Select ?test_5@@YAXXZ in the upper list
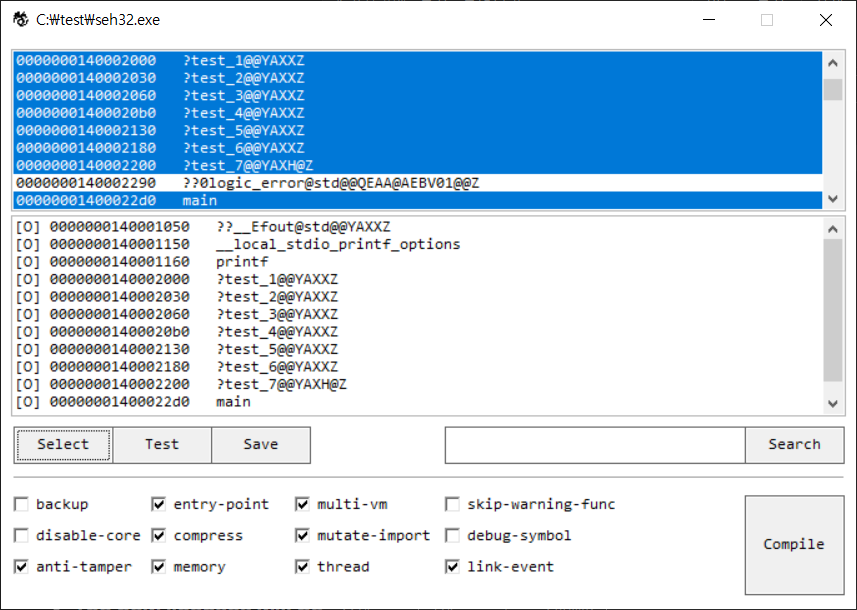 click(418, 130)
